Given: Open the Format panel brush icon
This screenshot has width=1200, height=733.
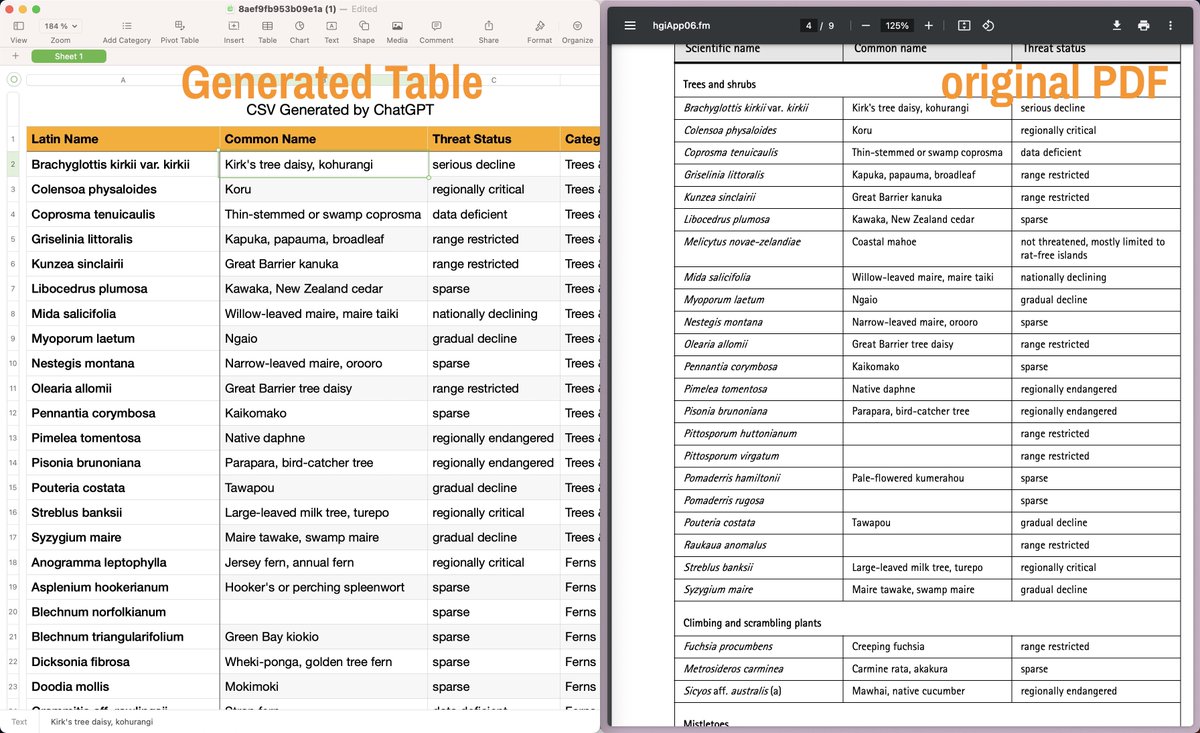Looking at the screenshot, I should tap(539, 26).
